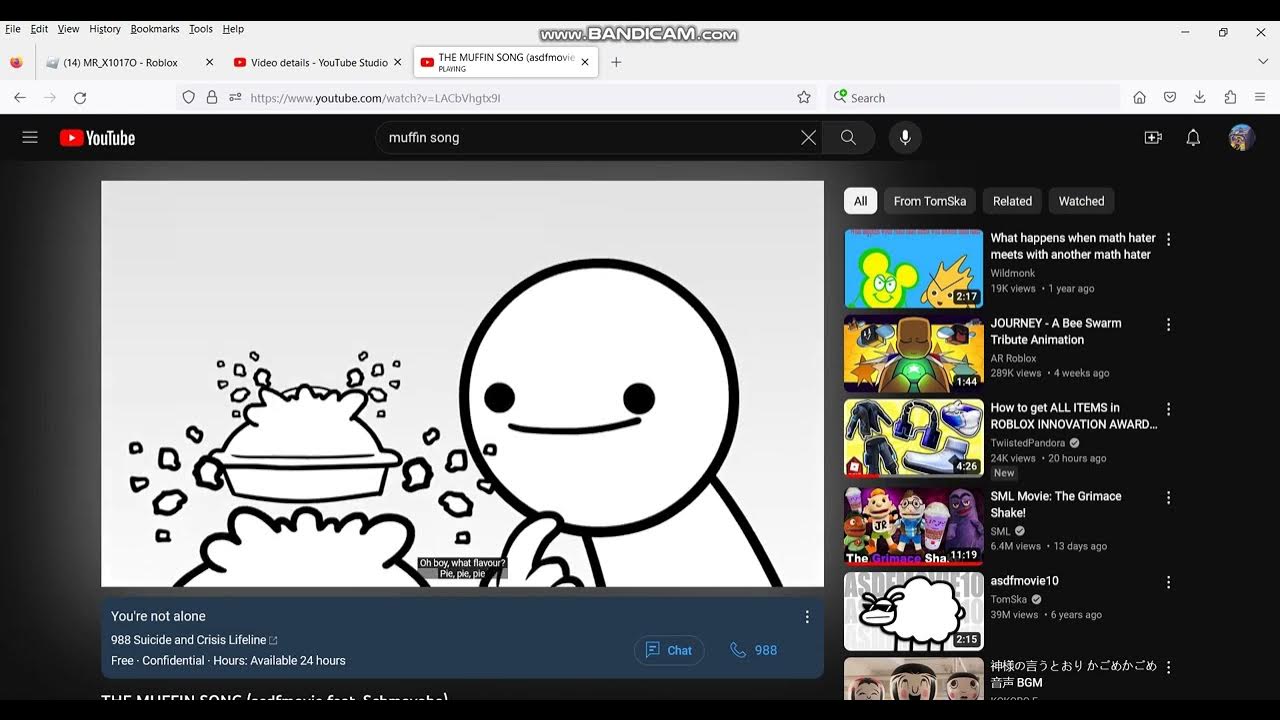Open the Firefox application menu
Image resolution: width=1280 pixels, height=720 pixels.
(x=1260, y=98)
